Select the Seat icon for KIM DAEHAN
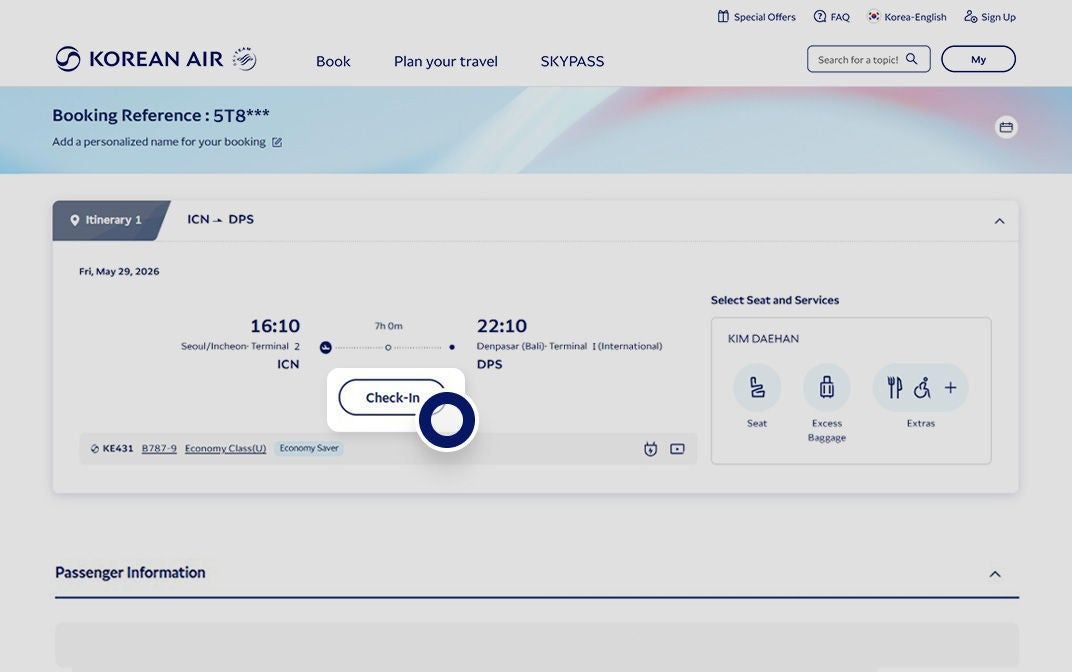 (757, 388)
